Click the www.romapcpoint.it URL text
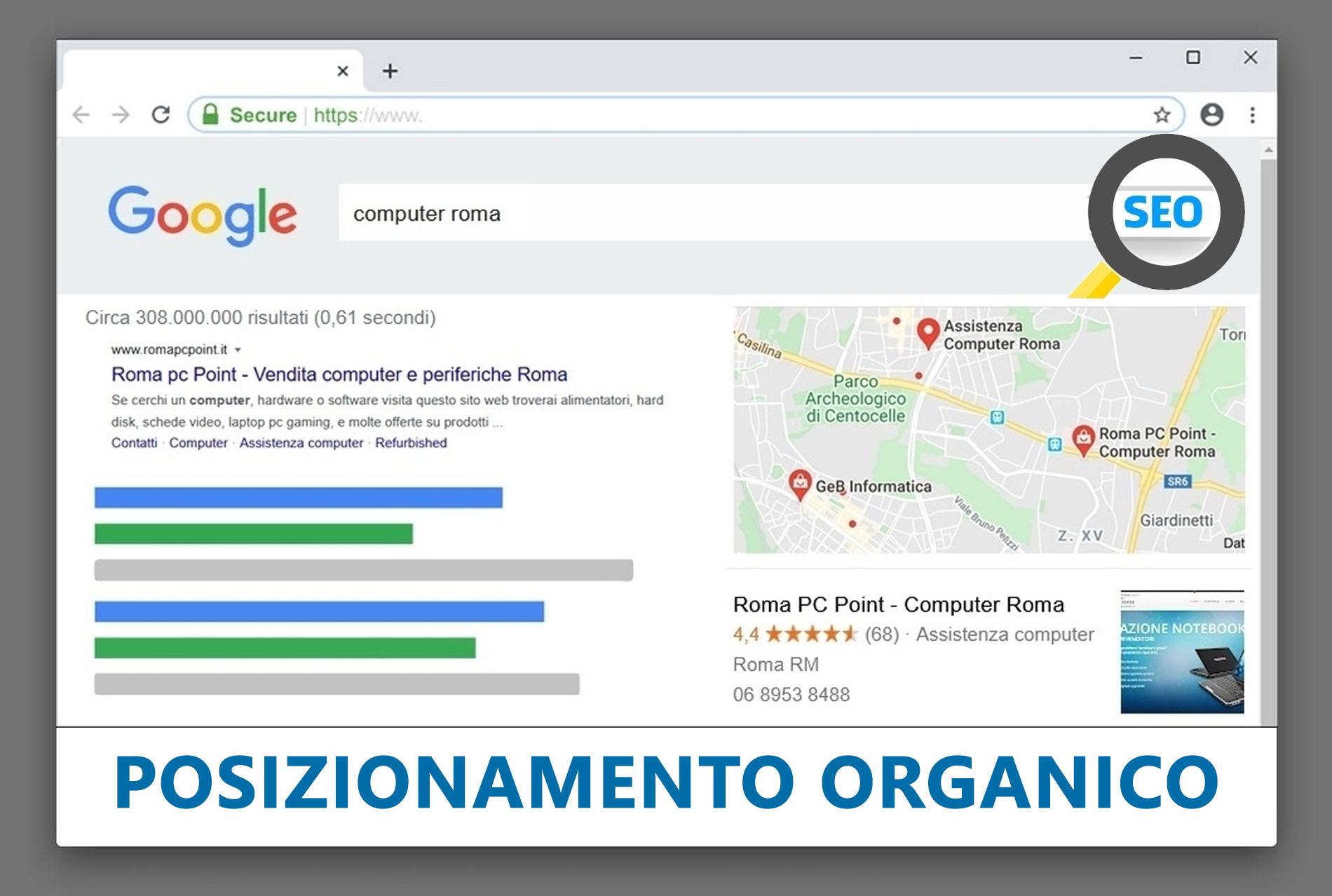 click(169, 349)
